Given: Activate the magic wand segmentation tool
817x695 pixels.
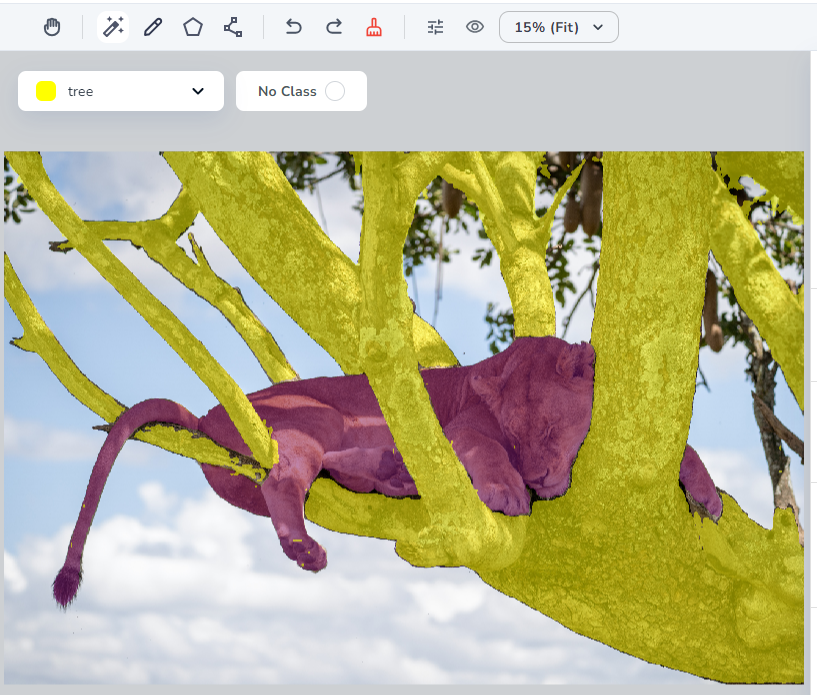Looking at the screenshot, I should (x=113, y=27).
